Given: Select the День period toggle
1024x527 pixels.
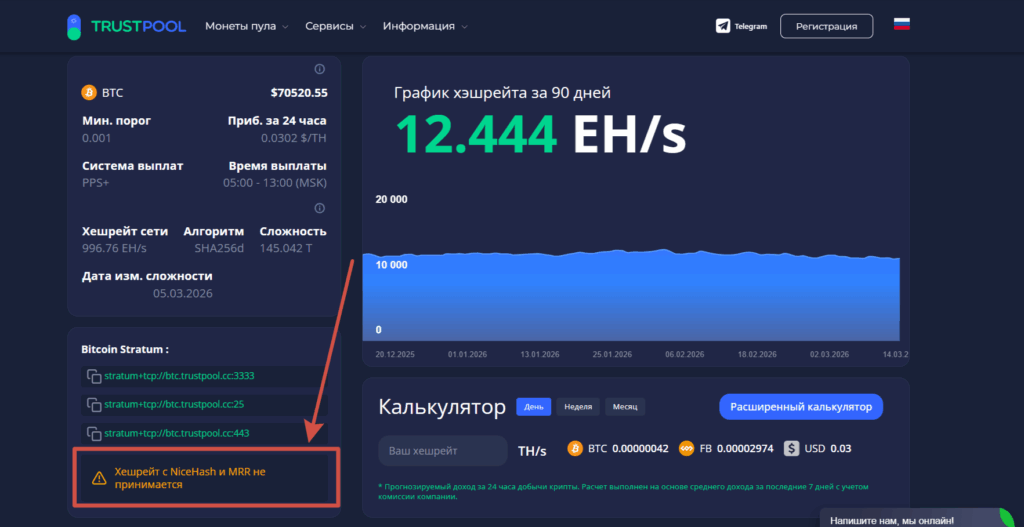Looking at the screenshot, I should point(533,407).
